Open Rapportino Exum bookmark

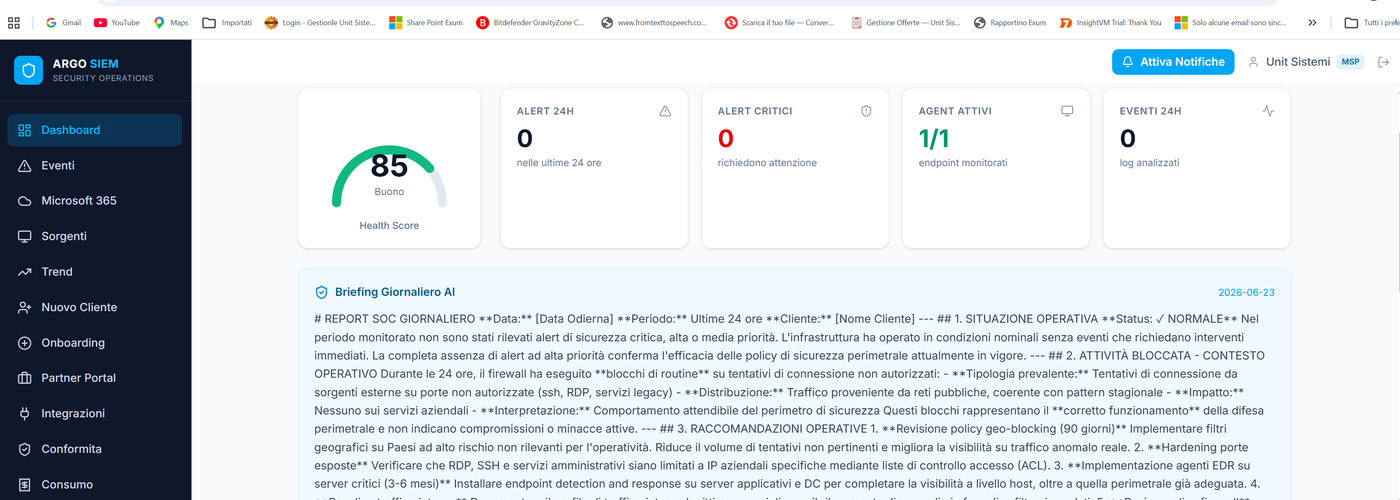pos(1010,22)
